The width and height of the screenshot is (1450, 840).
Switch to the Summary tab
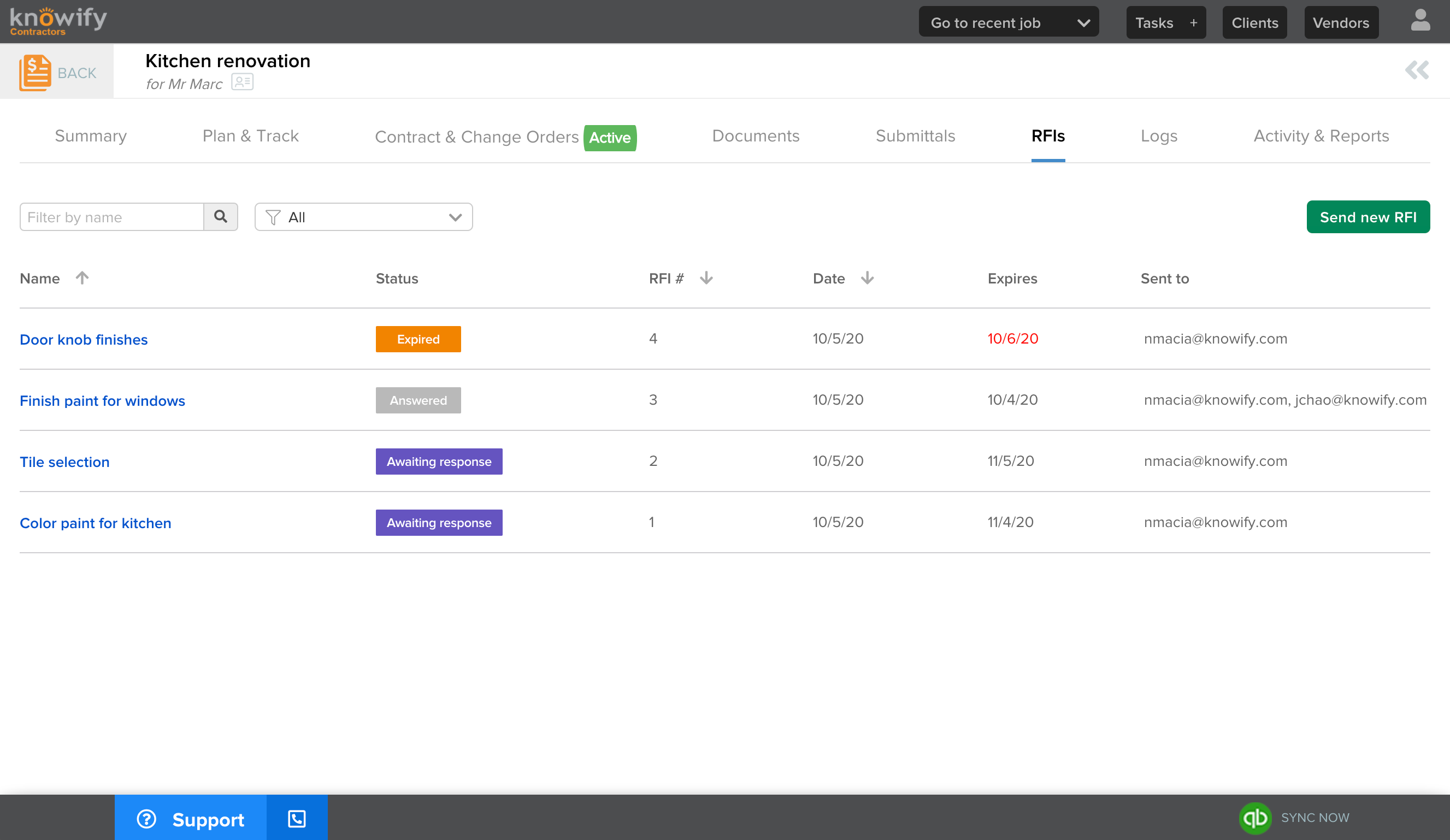[x=90, y=136]
